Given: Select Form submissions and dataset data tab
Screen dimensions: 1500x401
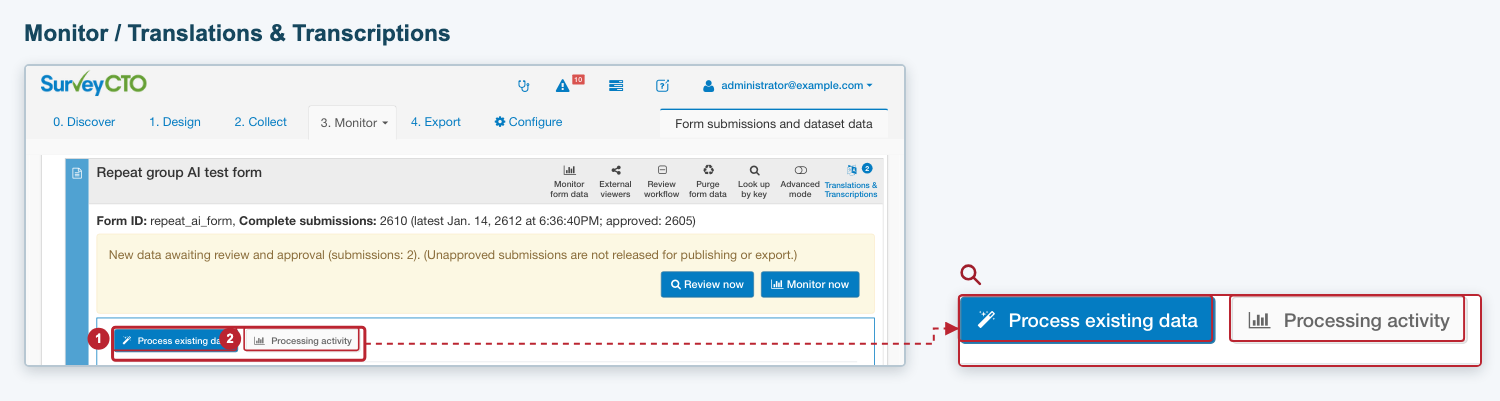Looking at the screenshot, I should [774, 124].
